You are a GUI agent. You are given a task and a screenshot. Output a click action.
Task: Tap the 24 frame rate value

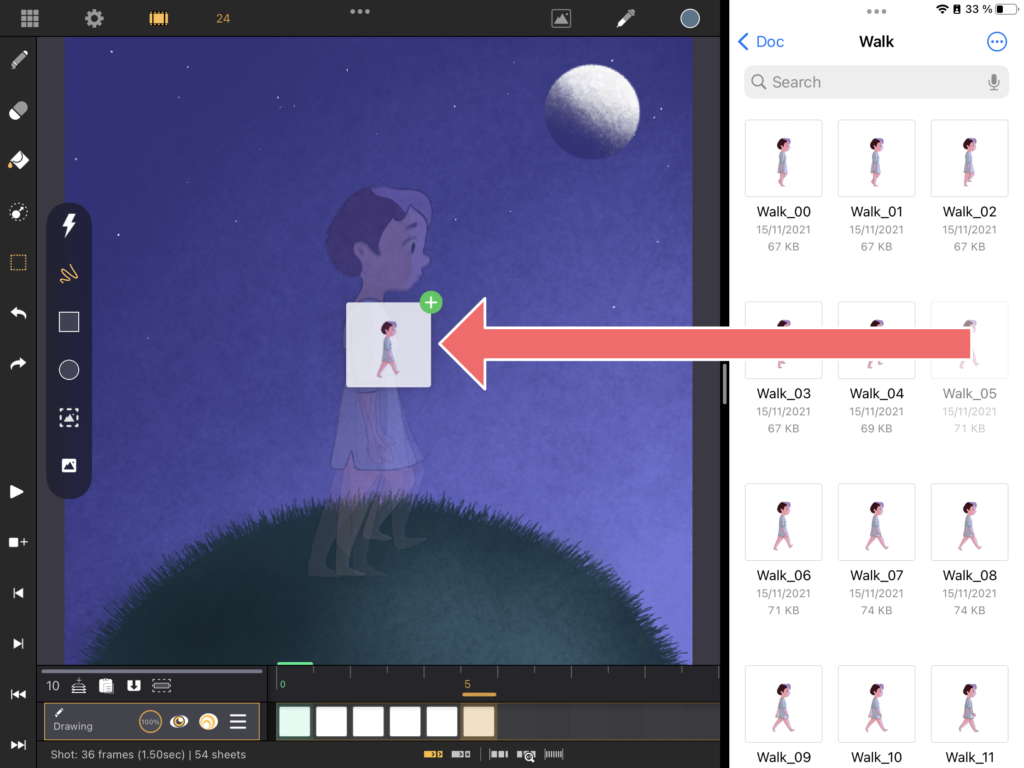pos(223,18)
